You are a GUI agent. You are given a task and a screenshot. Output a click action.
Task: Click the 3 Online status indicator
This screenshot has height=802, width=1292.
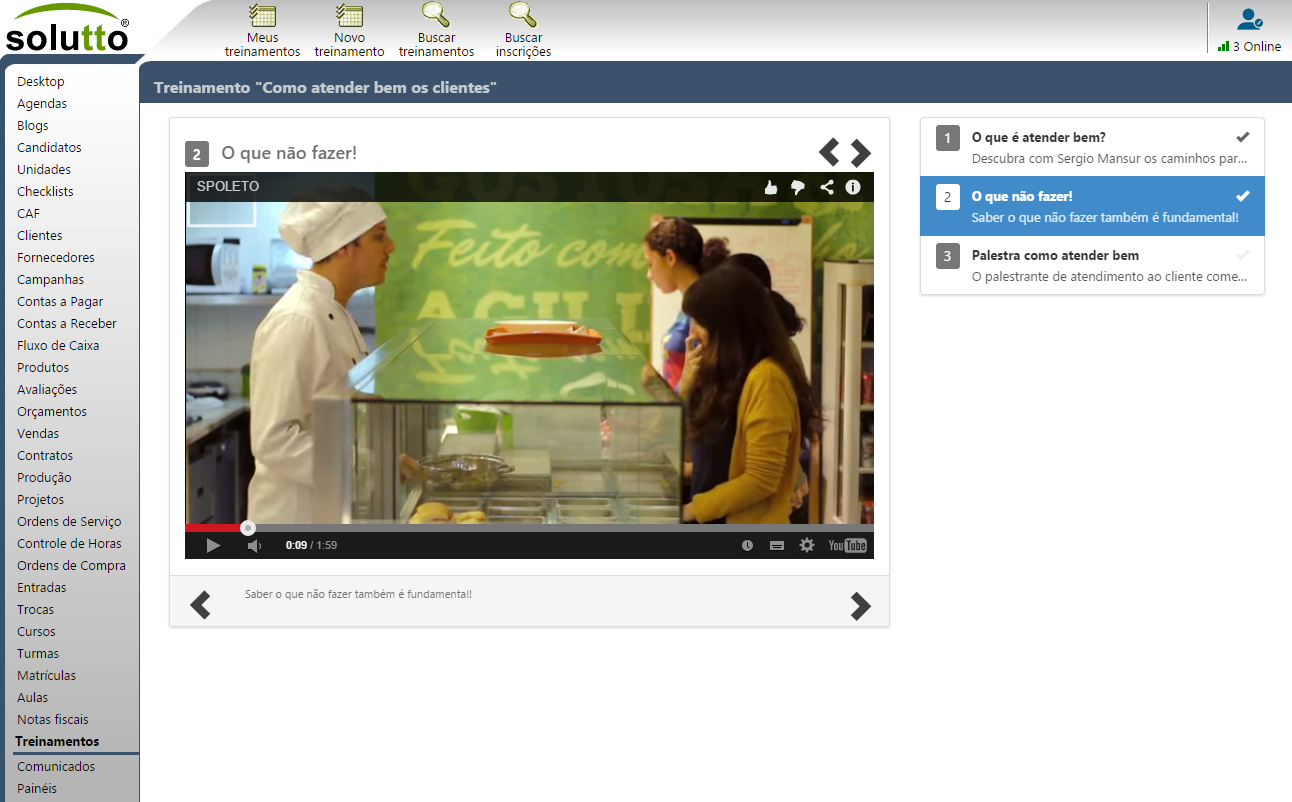click(1249, 46)
